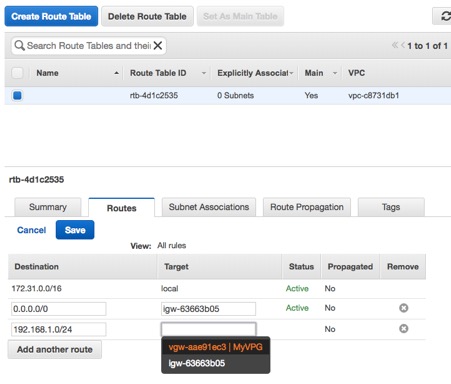Click the 172.31.0.0/16 destination
451x384 pixels.
coord(37,288)
